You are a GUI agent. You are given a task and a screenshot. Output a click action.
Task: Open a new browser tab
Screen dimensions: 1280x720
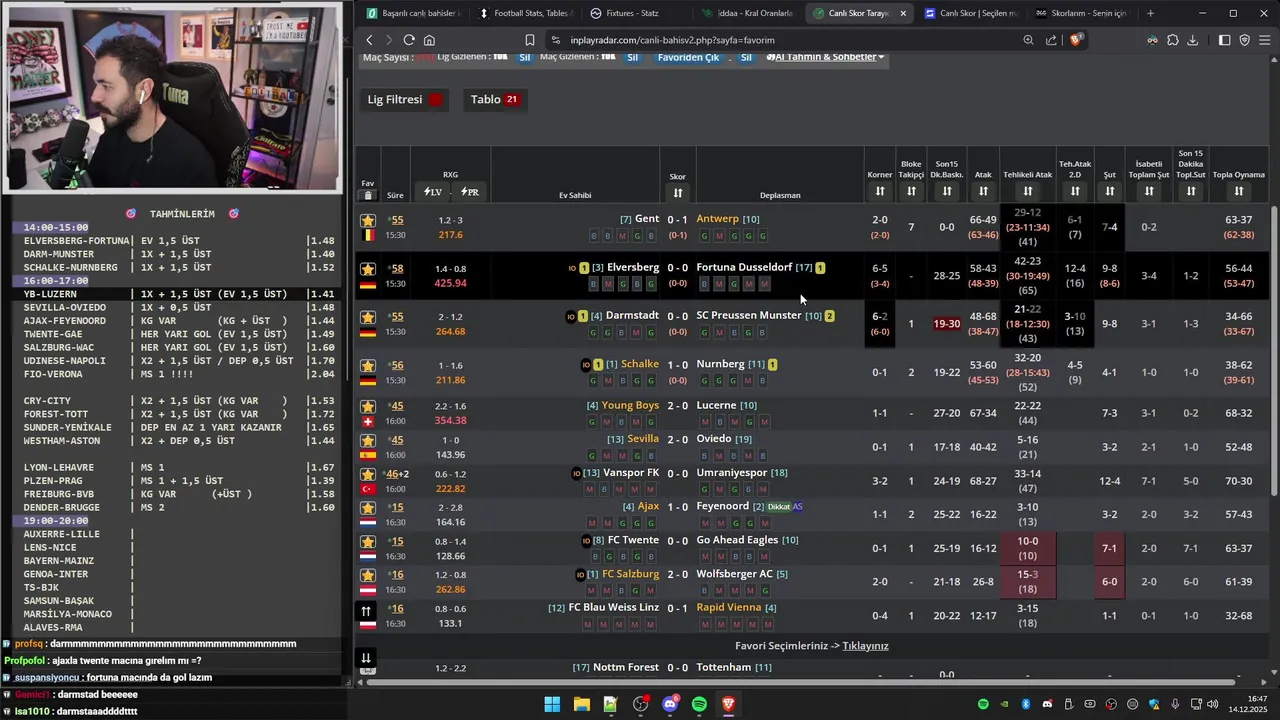pos(1150,13)
